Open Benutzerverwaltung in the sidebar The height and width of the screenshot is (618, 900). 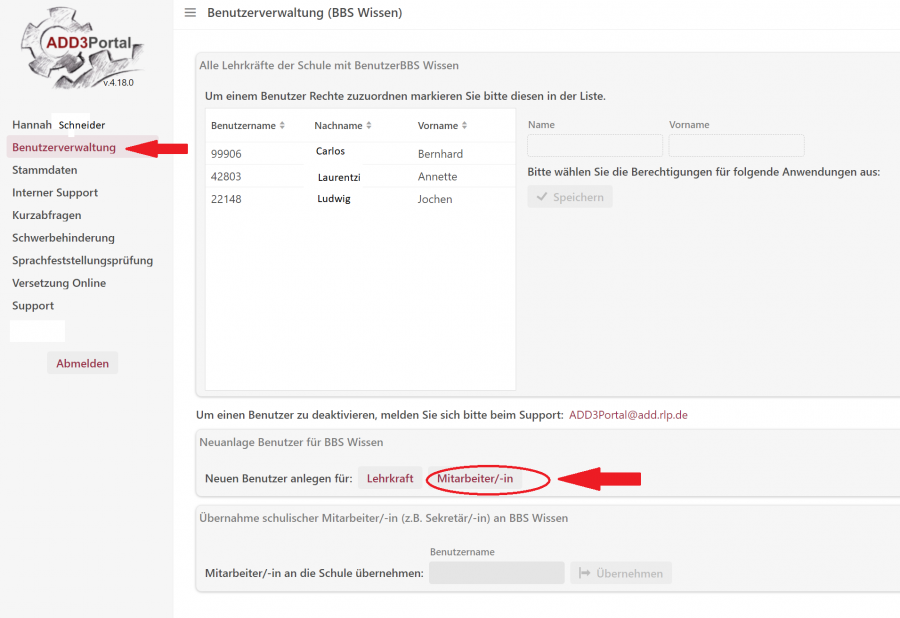(x=64, y=148)
